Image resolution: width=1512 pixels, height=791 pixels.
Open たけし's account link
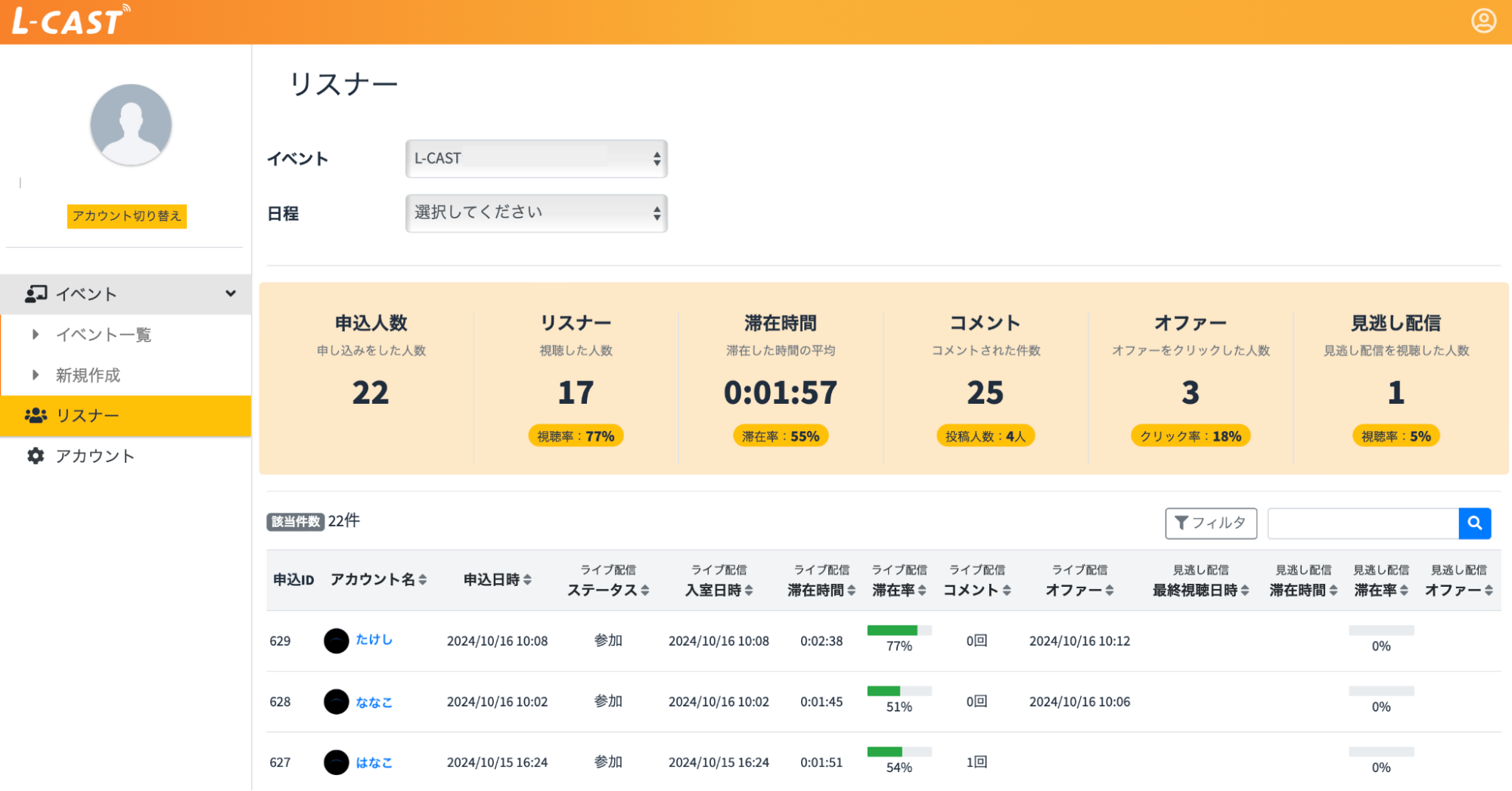(x=374, y=640)
